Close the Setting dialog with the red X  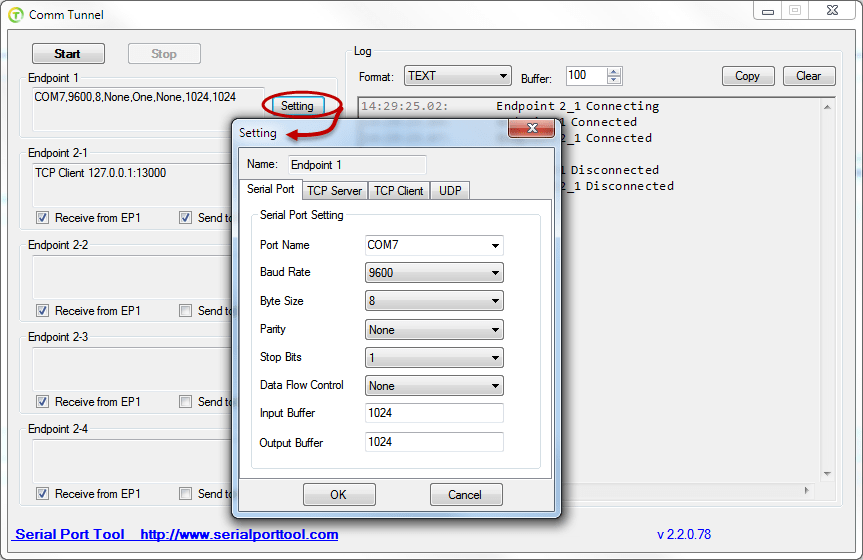[531, 128]
